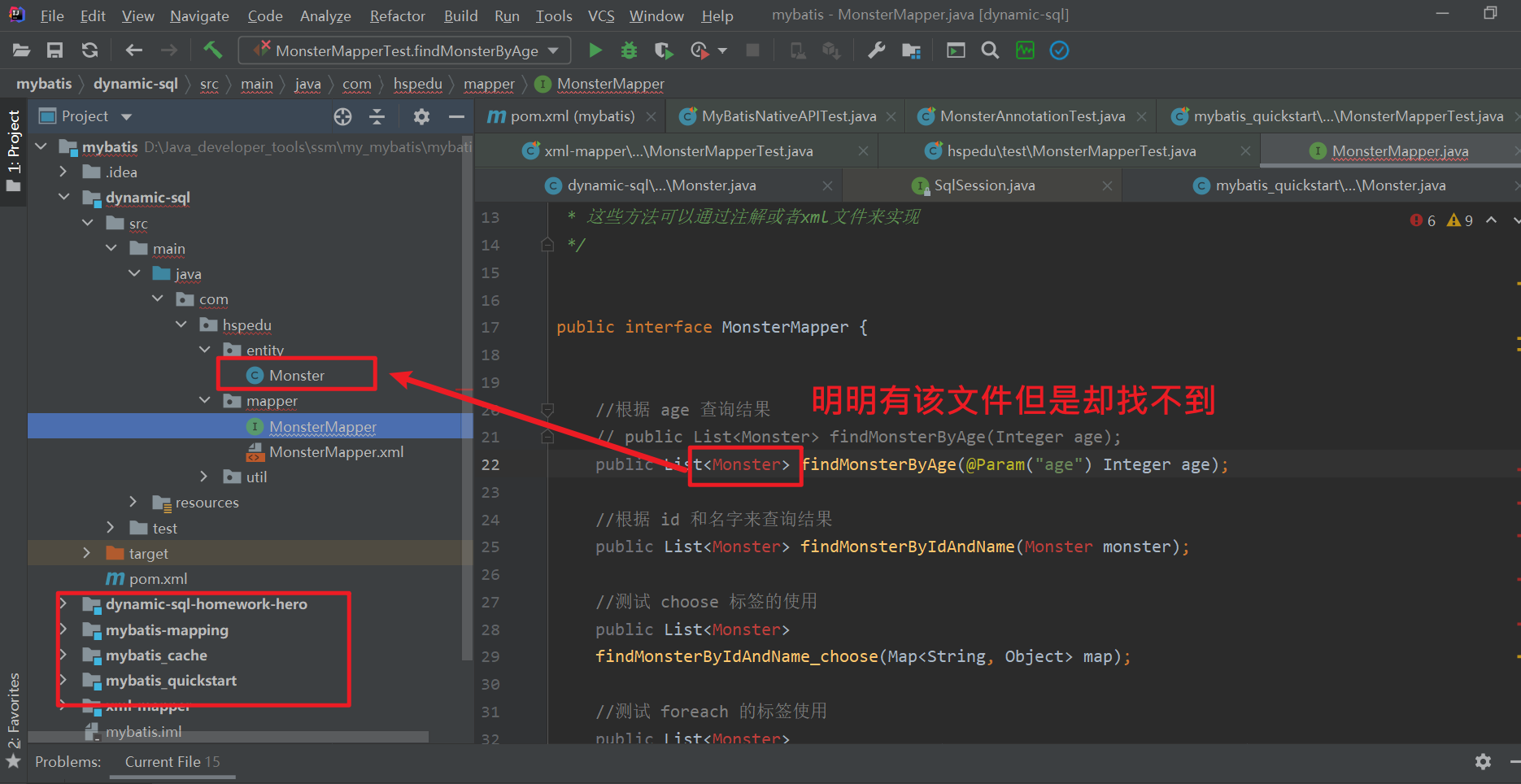Screen dimensions: 1521x784
Task: Toggle fold marker at line 14 comment end
Action: click(x=547, y=245)
